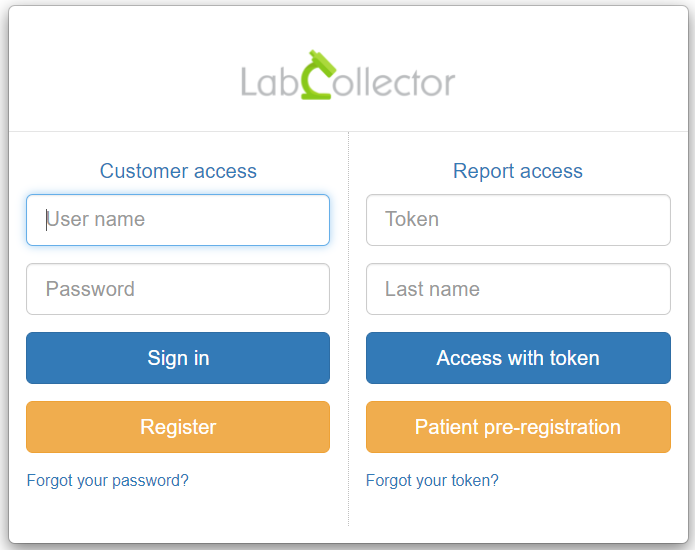Select the Token input field
Viewport: 695px width, 550px height.
tap(518, 220)
